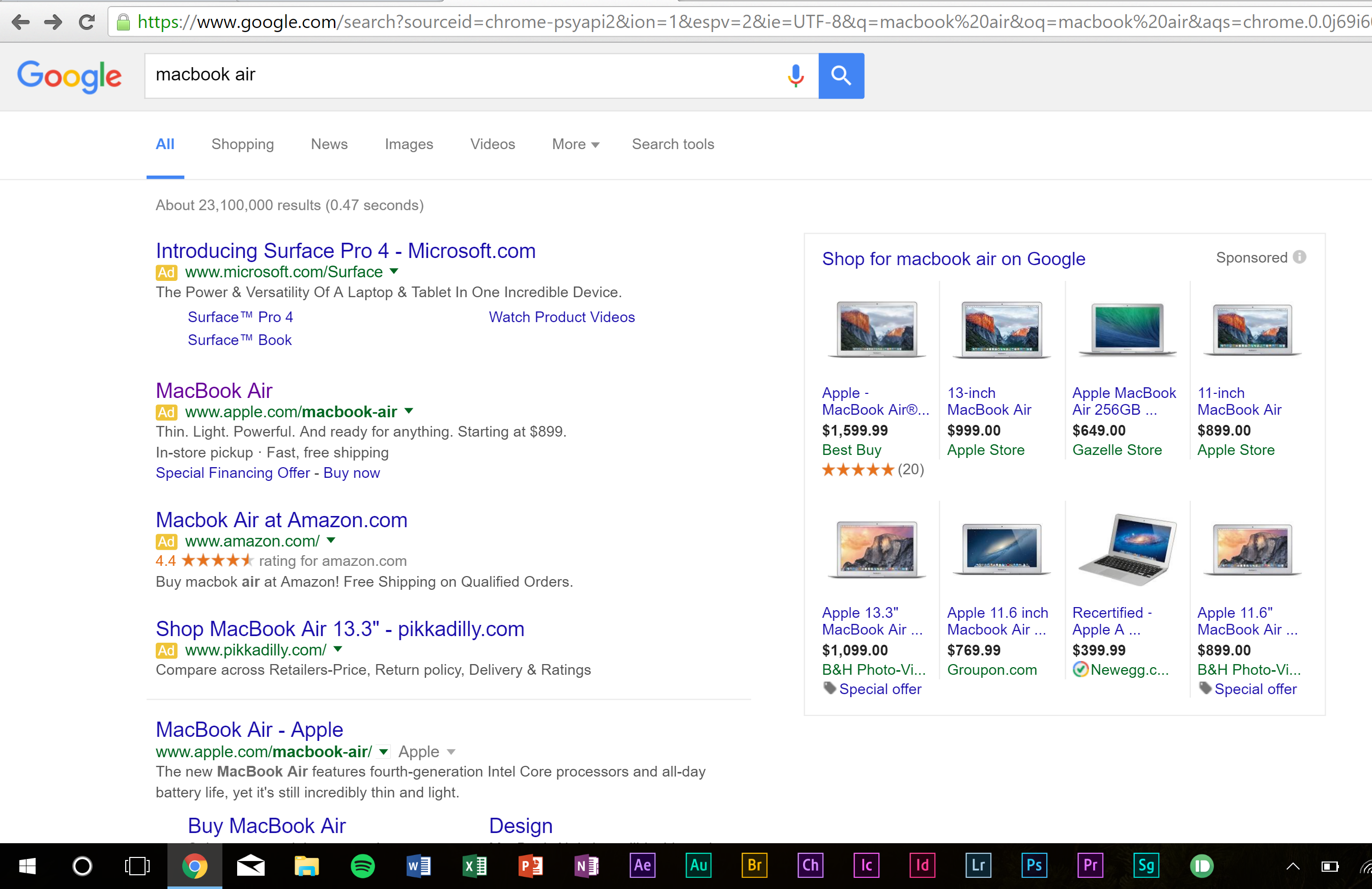
Task: Reload the page with the refresh icon
Action: click(87, 22)
